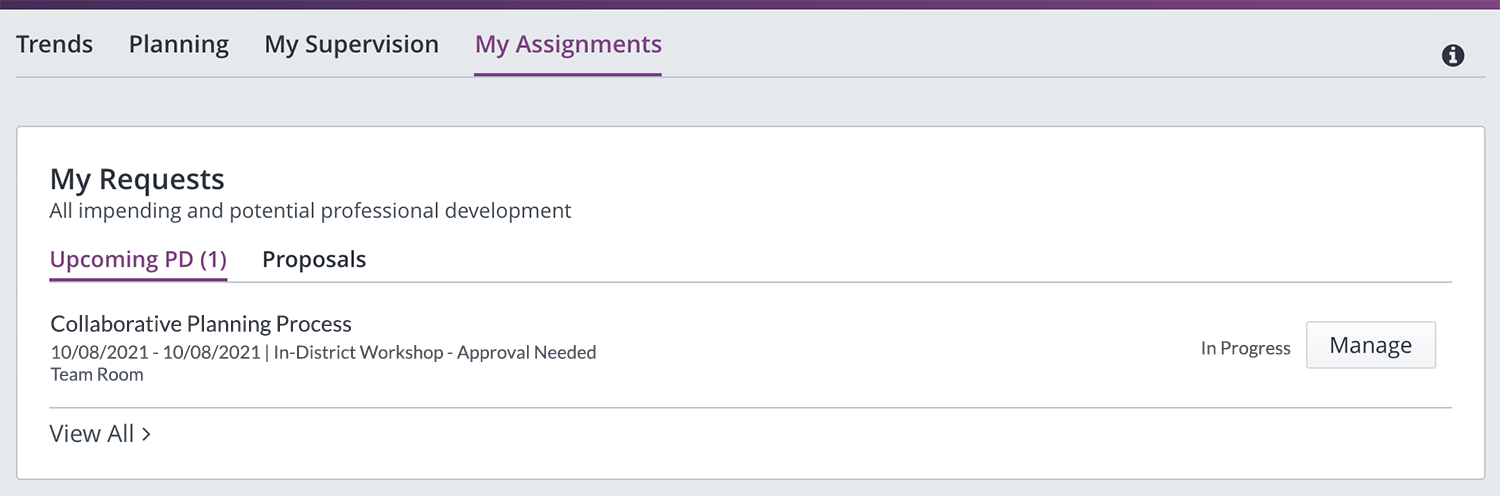1500x496 pixels.
Task: Click the information icon at top right
Action: coord(1453,56)
